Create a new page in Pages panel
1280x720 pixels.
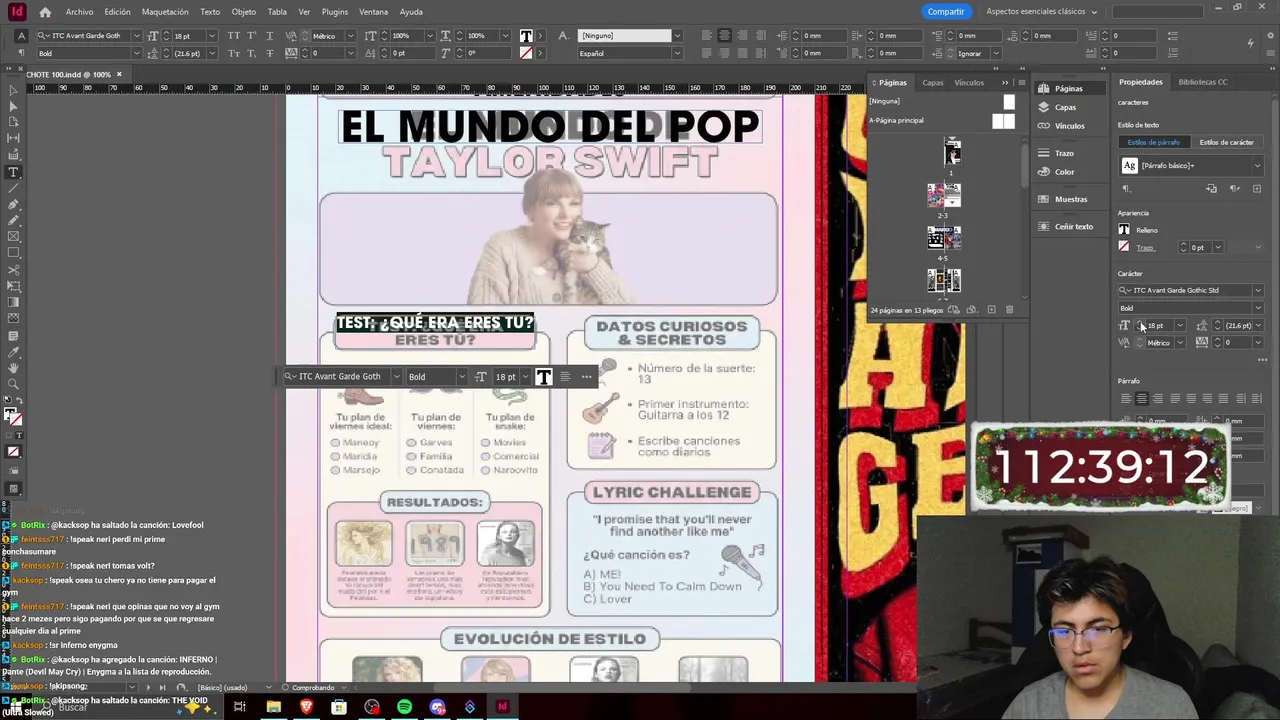[x=991, y=310]
